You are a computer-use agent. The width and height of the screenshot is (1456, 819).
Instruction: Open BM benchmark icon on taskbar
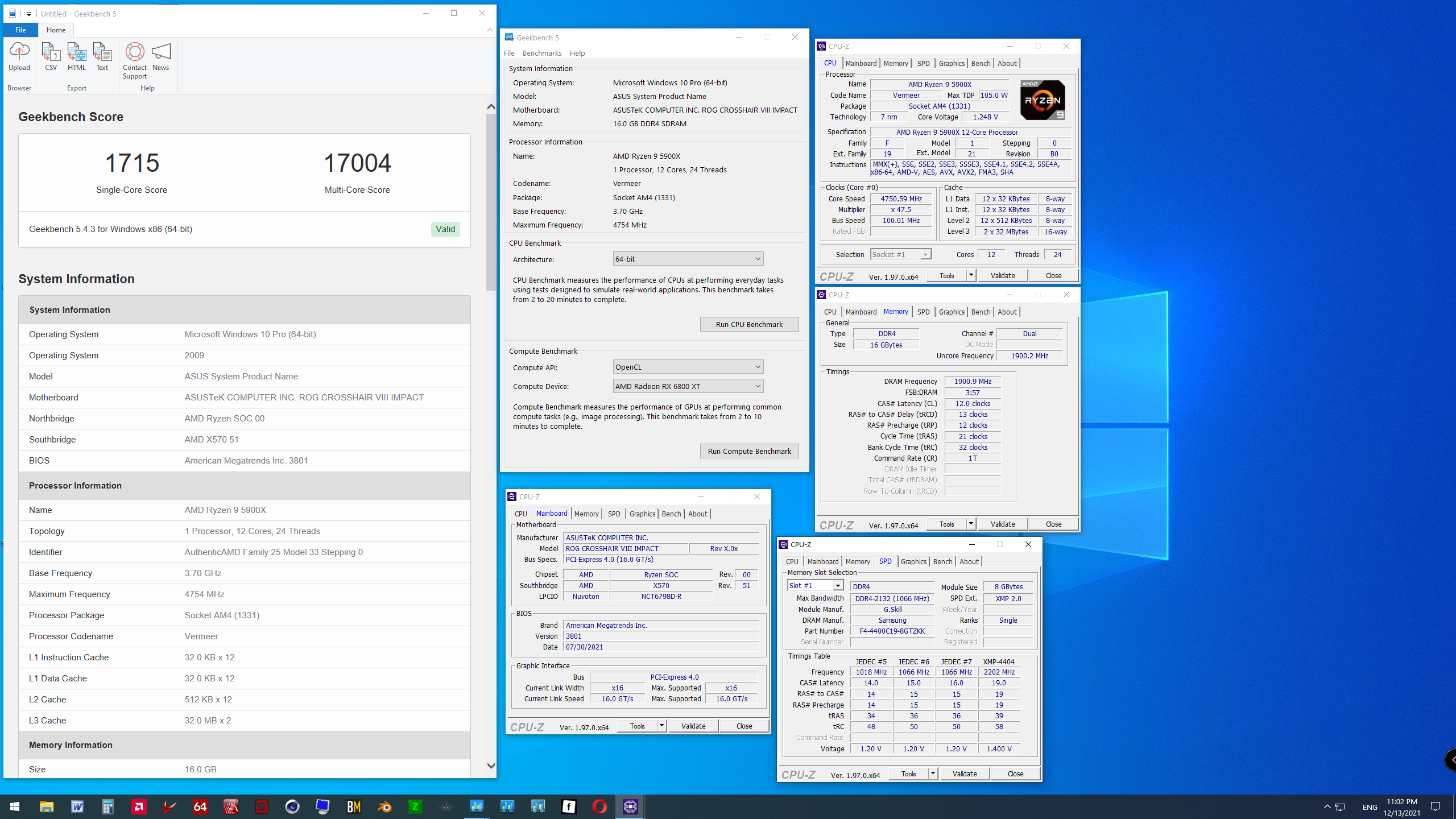pos(354,806)
